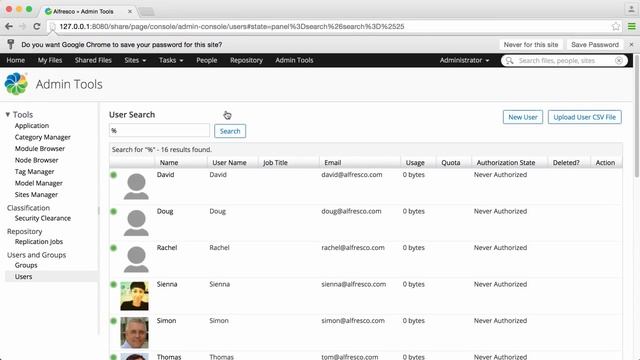640x360 pixels.
Task: Click the Authorization State column header
Action: 506,162
